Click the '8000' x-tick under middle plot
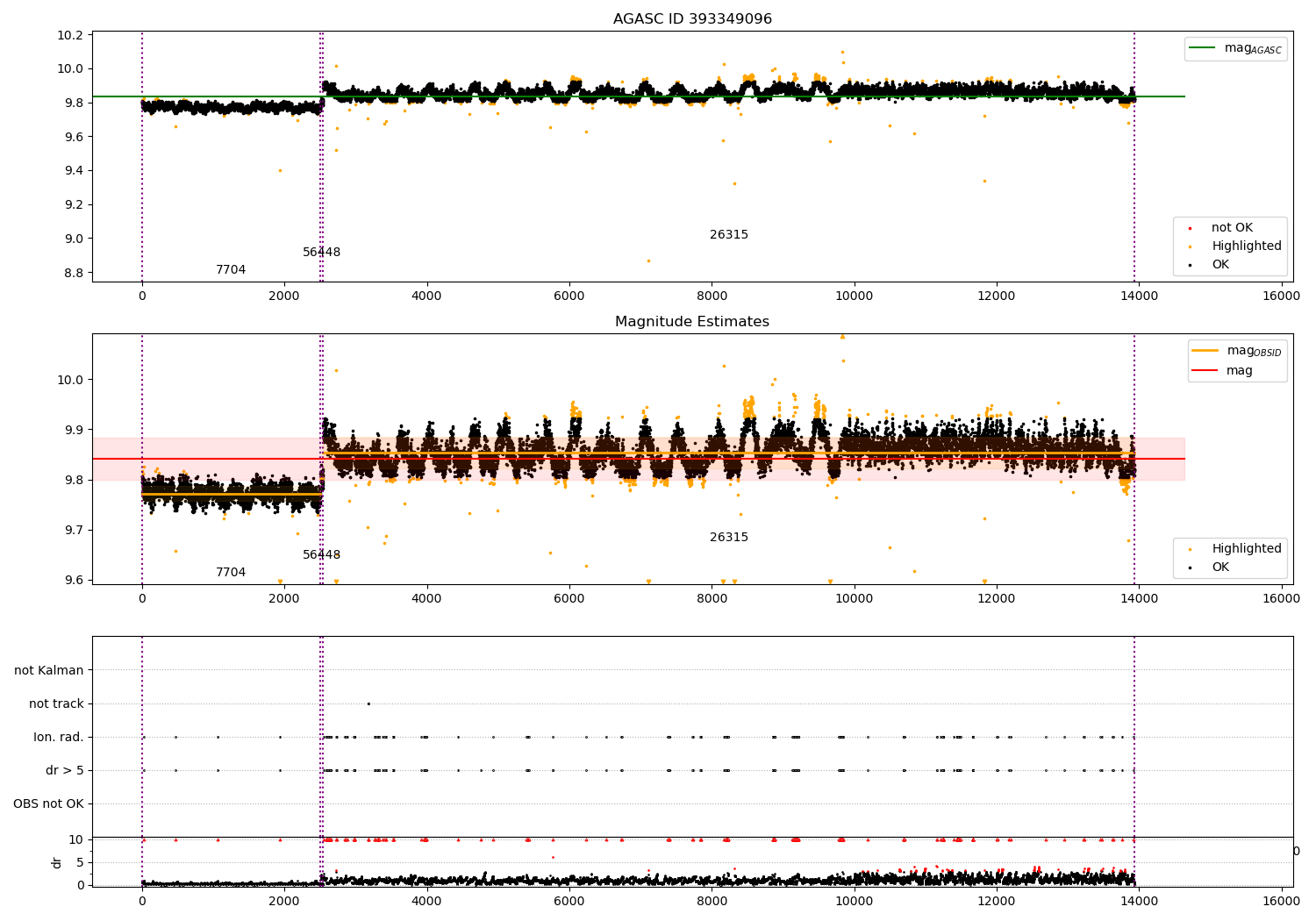The width and height of the screenshot is (1316, 921). pos(712,599)
